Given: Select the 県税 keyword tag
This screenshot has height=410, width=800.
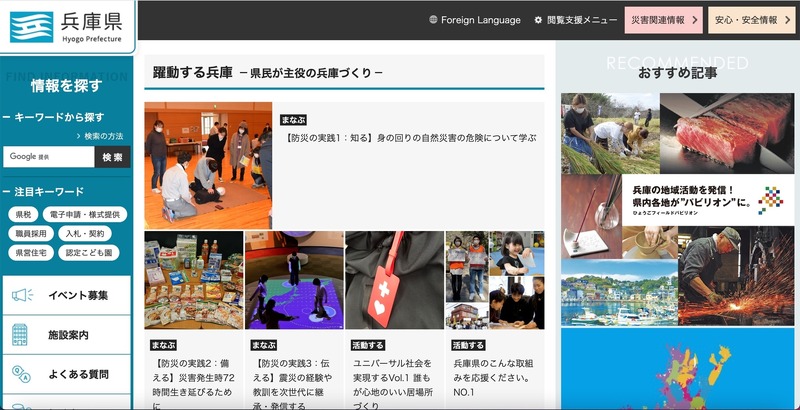Looking at the screenshot, I should pyautogui.click(x=23, y=215).
